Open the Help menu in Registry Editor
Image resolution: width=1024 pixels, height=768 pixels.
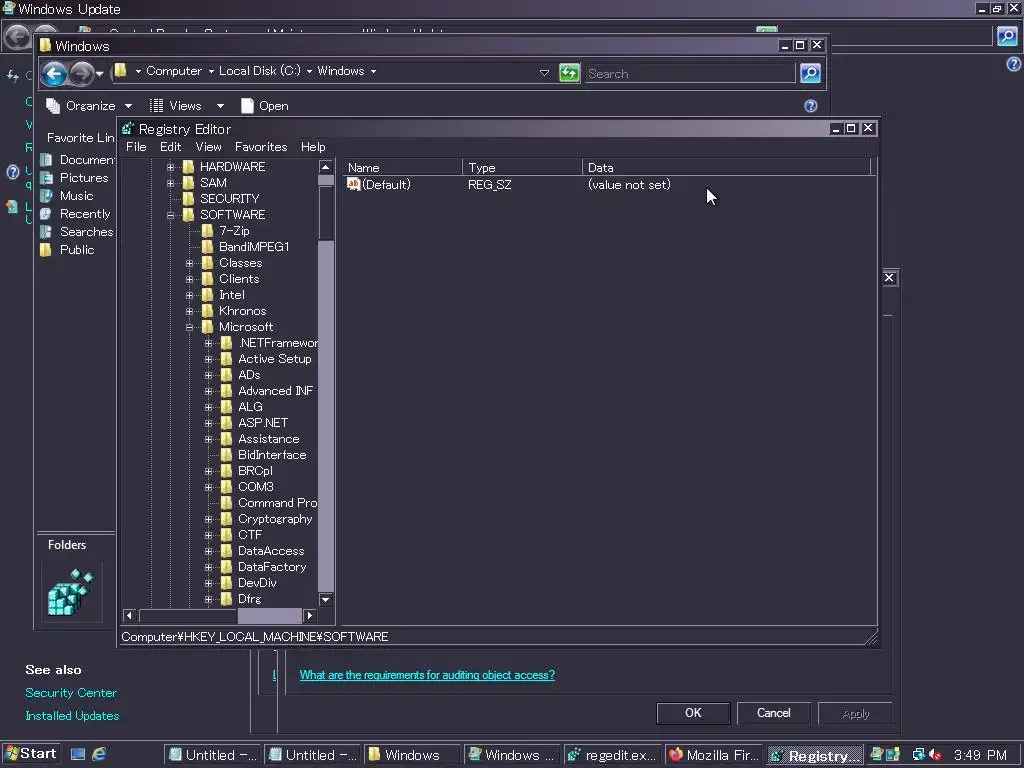[x=313, y=147]
